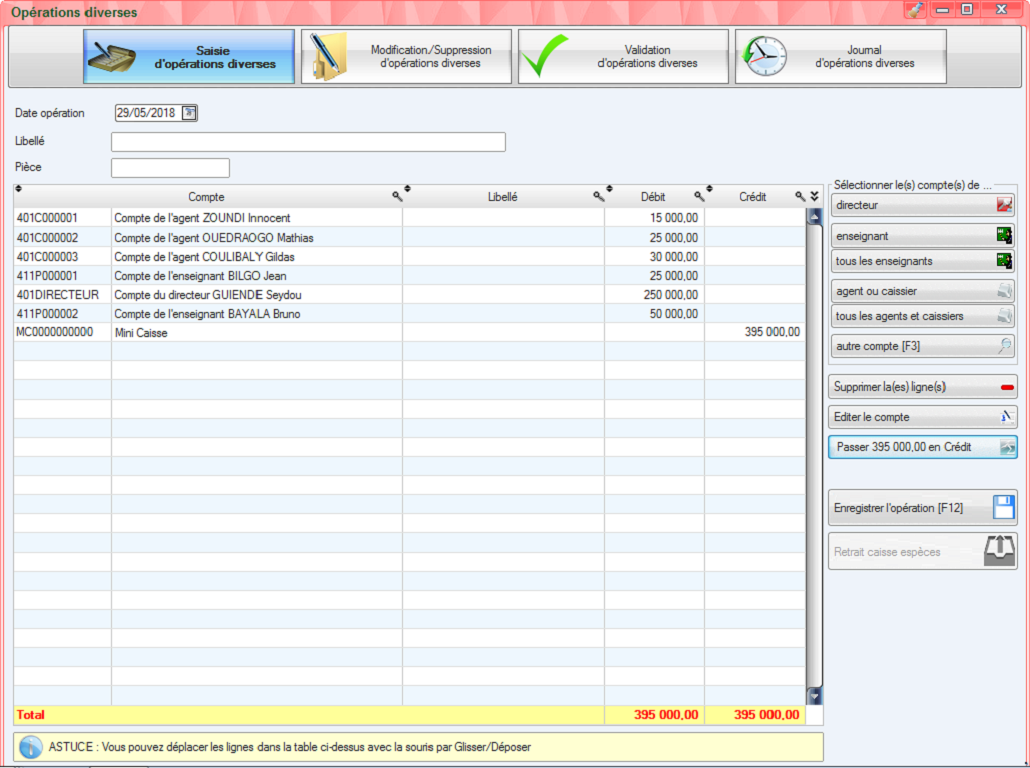Click the 411P000001 account code
The height and width of the screenshot is (768, 1030).
[47, 275]
